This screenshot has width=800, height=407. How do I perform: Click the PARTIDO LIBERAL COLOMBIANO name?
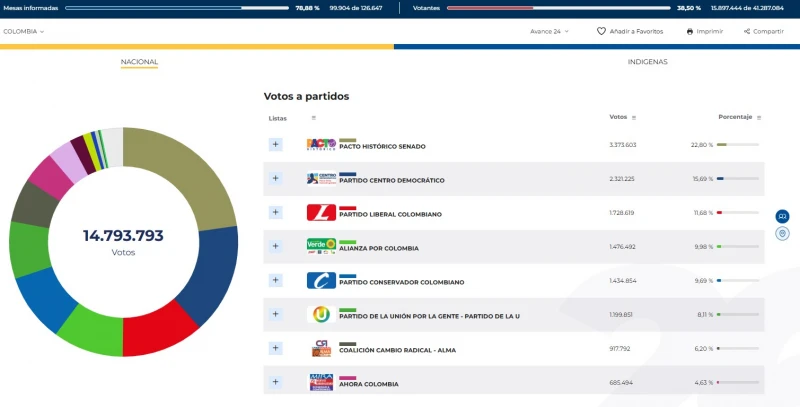point(390,214)
